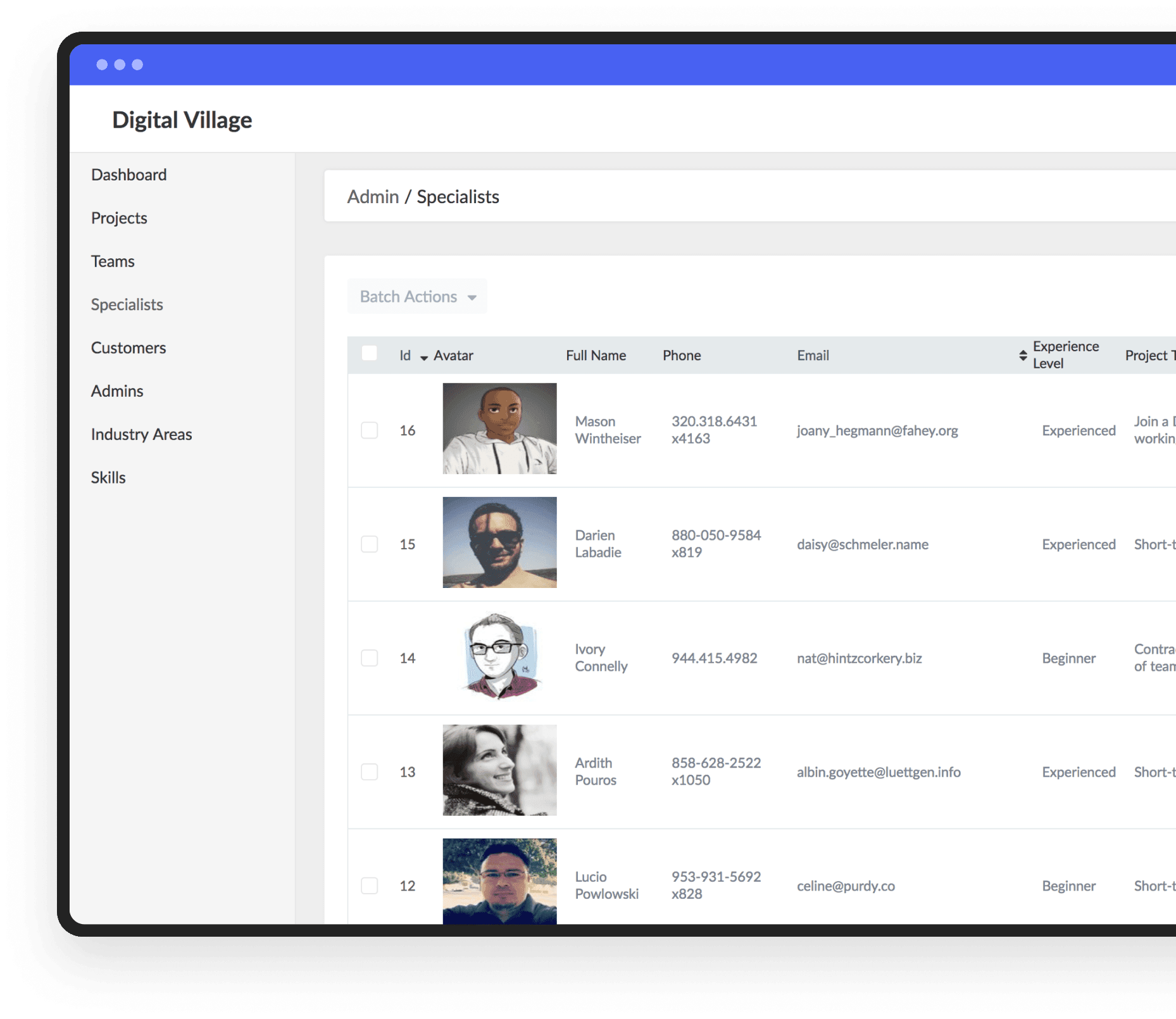Open Mason Wintheiser's avatar image
This screenshot has height=1019, width=1176.
(x=499, y=428)
